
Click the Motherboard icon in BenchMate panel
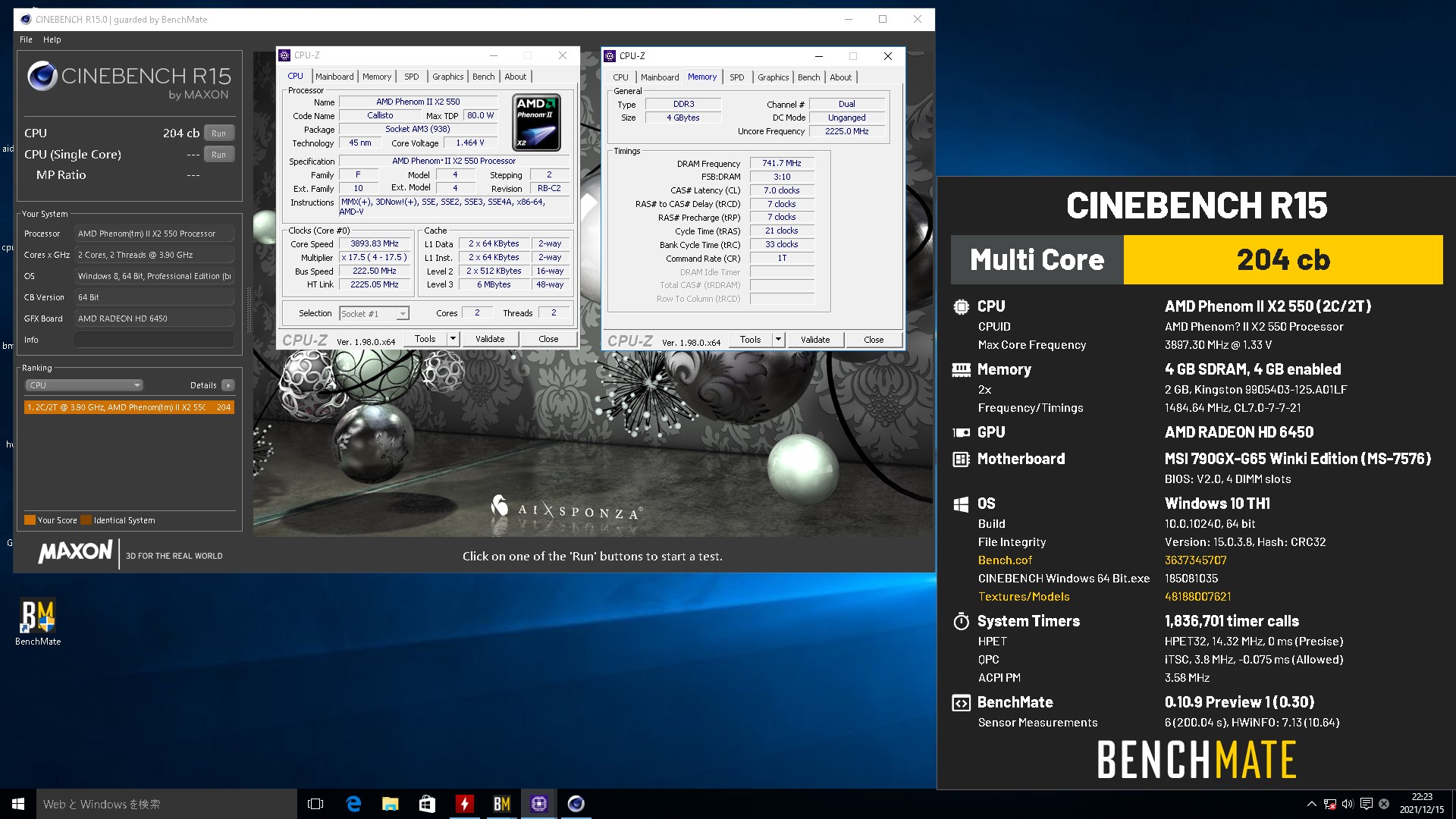961,459
